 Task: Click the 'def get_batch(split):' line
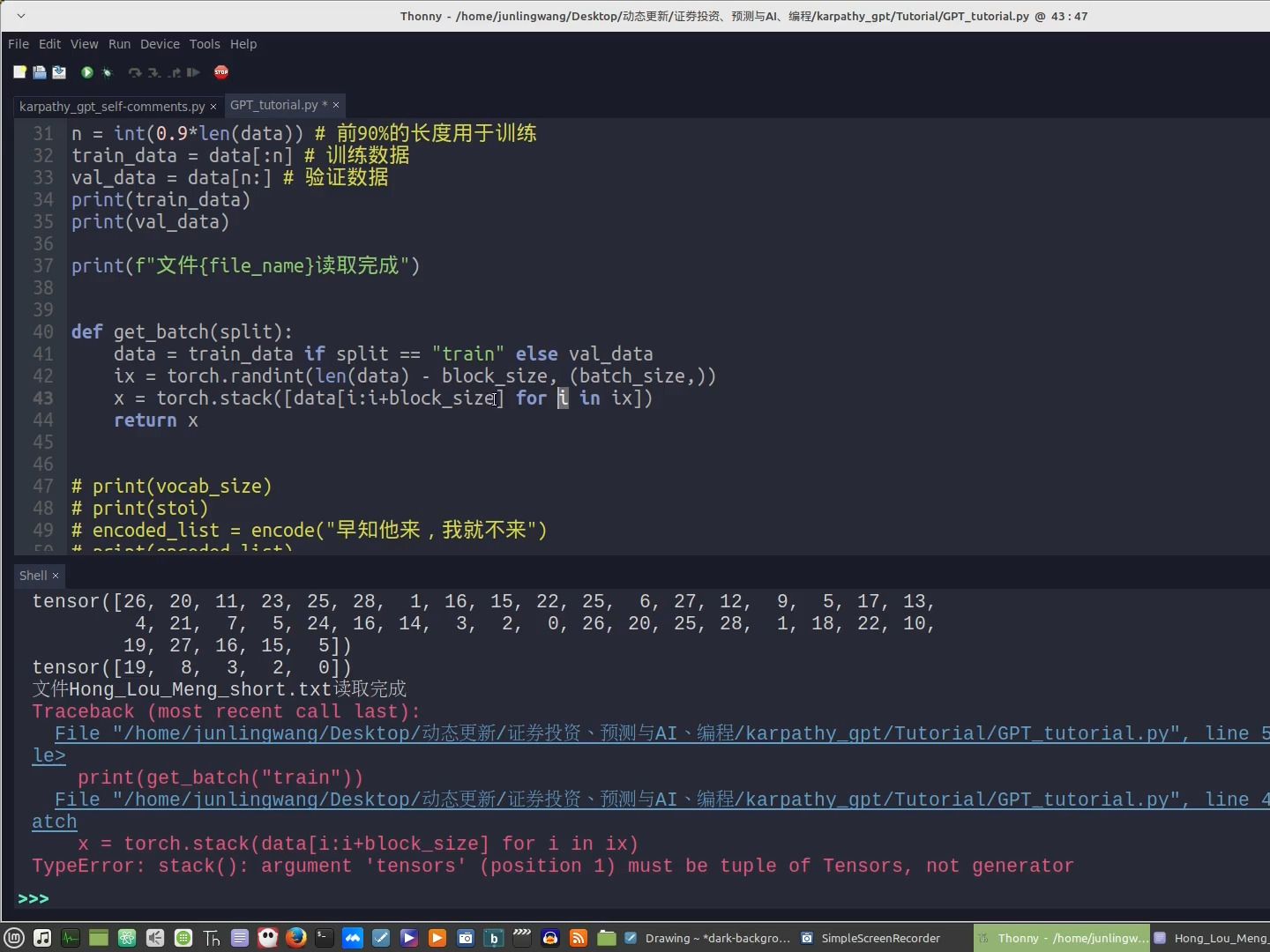[x=182, y=332]
